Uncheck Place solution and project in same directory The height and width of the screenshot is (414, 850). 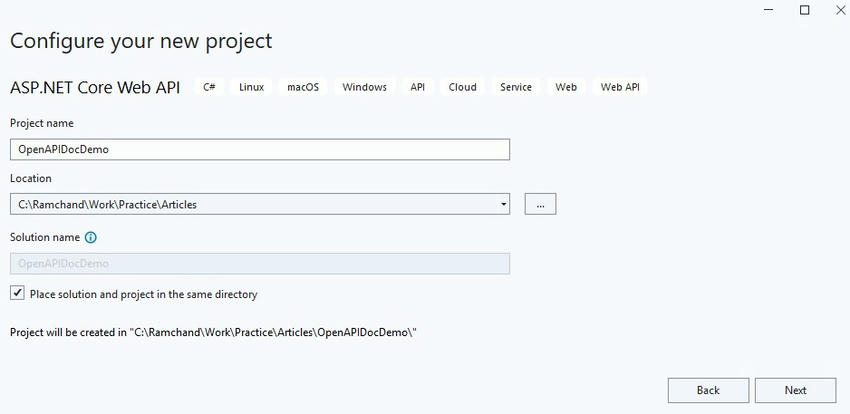click(x=17, y=293)
